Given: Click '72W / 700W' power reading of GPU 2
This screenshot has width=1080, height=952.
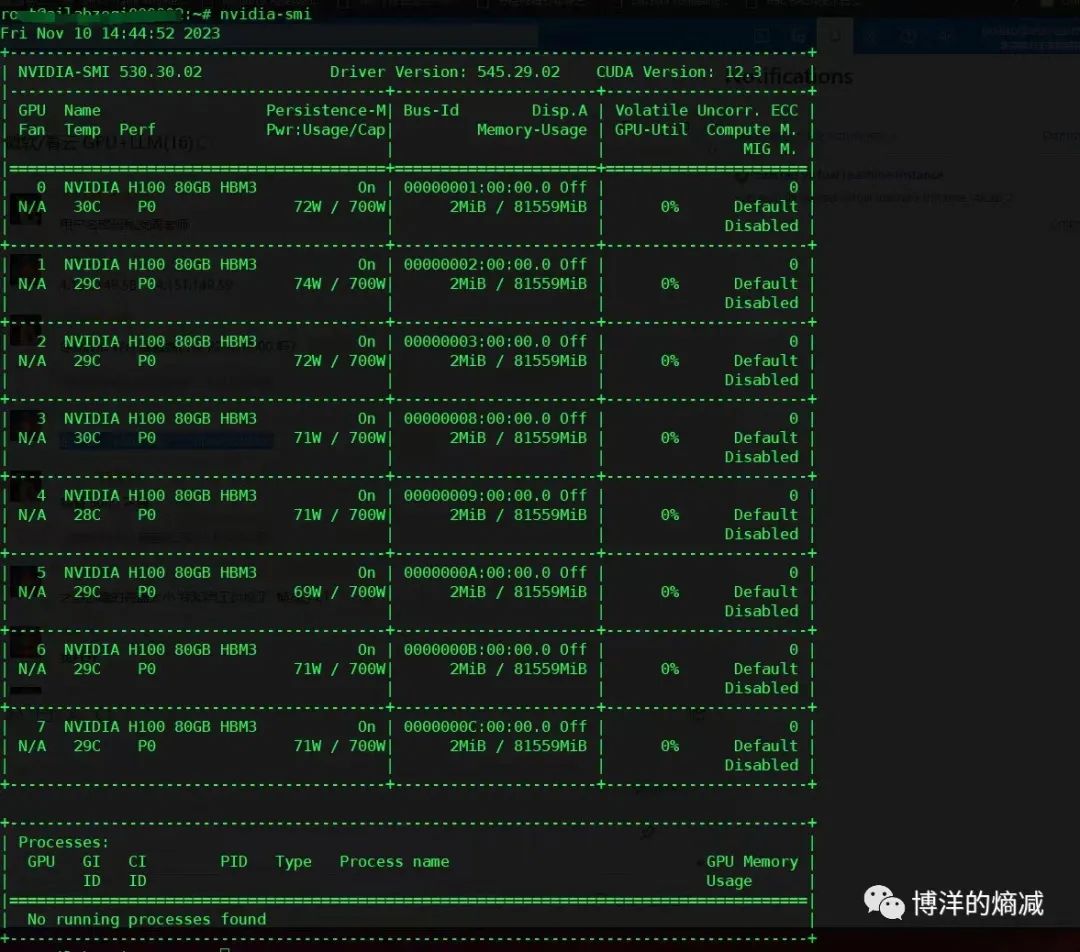Looking at the screenshot, I should click(340, 361).
